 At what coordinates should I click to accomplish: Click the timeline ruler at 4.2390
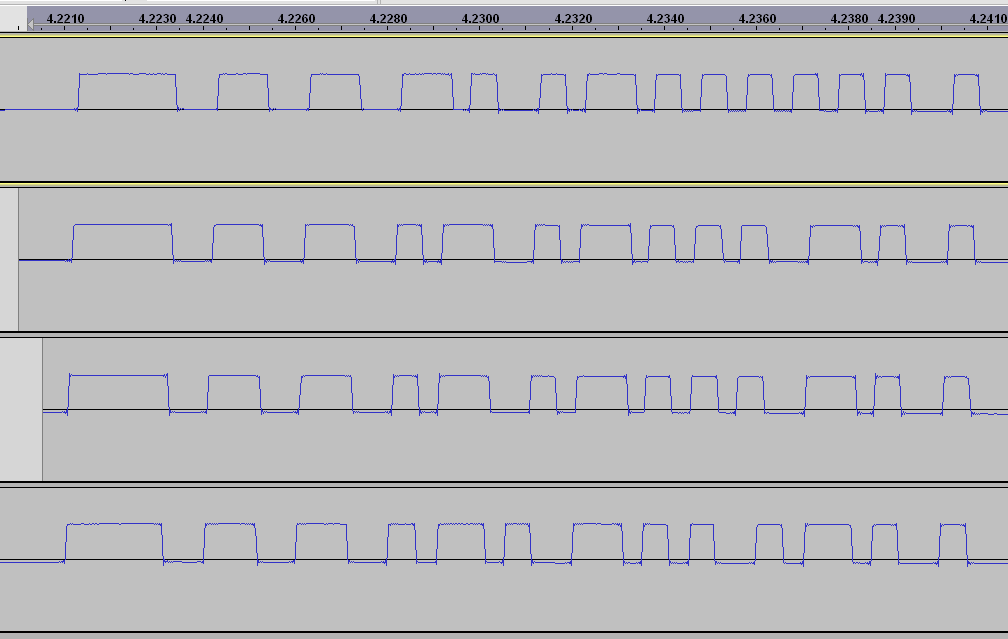click(x=896, y=19)
